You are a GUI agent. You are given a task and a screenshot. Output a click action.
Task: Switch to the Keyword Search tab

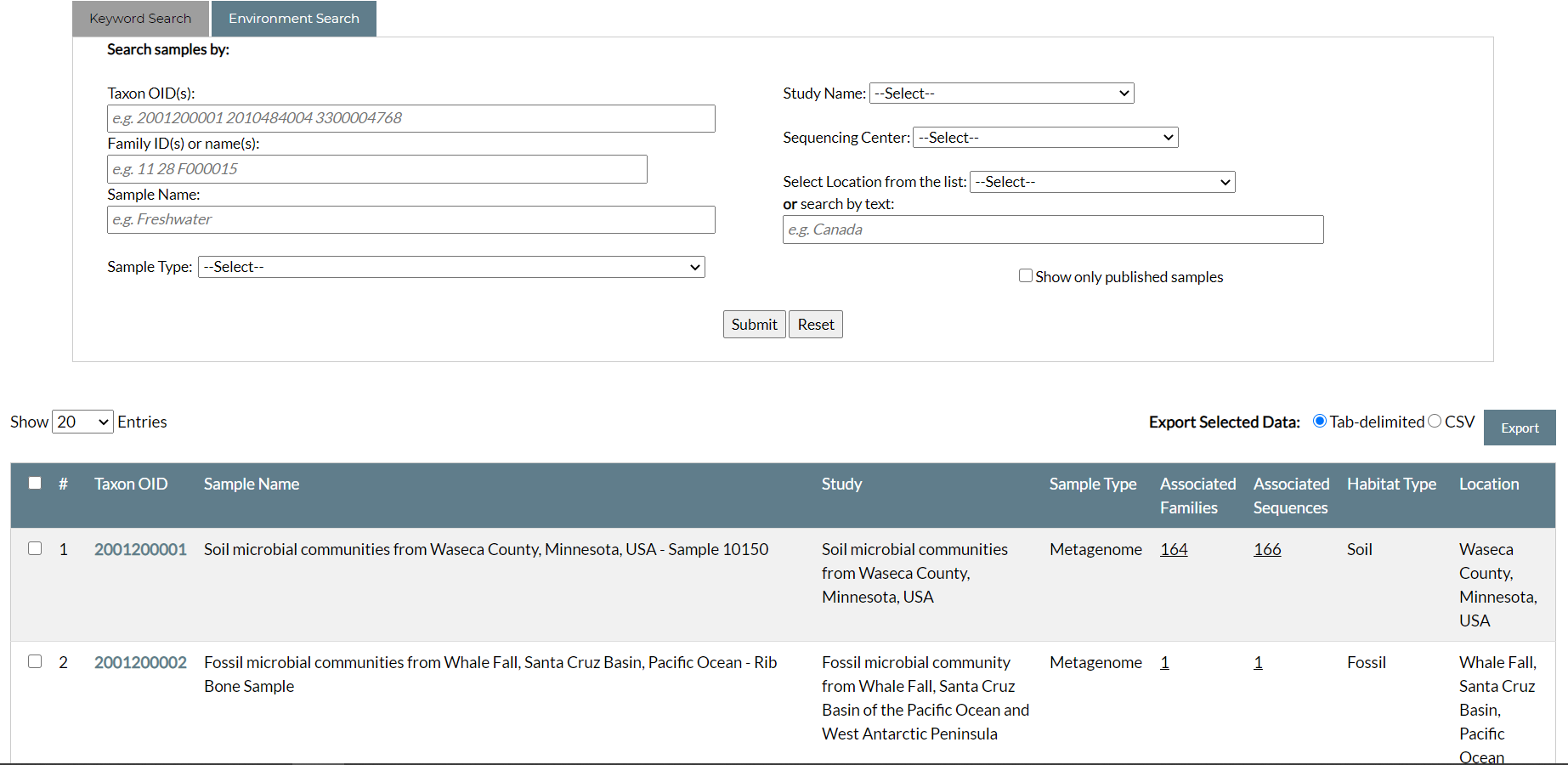click(x=140, y=19)
